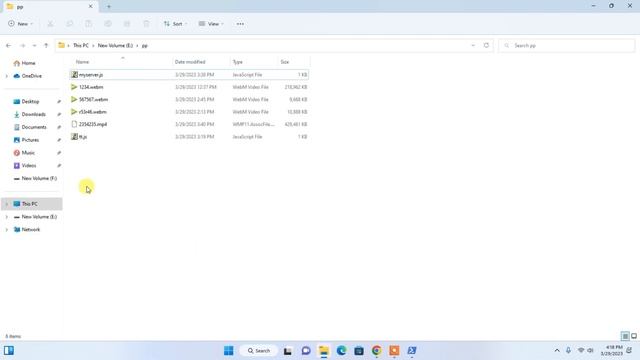640x360 pixels.
Task: Click New Volume (E:) in the address breadcrumb
Action: pyautogui.click(x=115, y=45)
